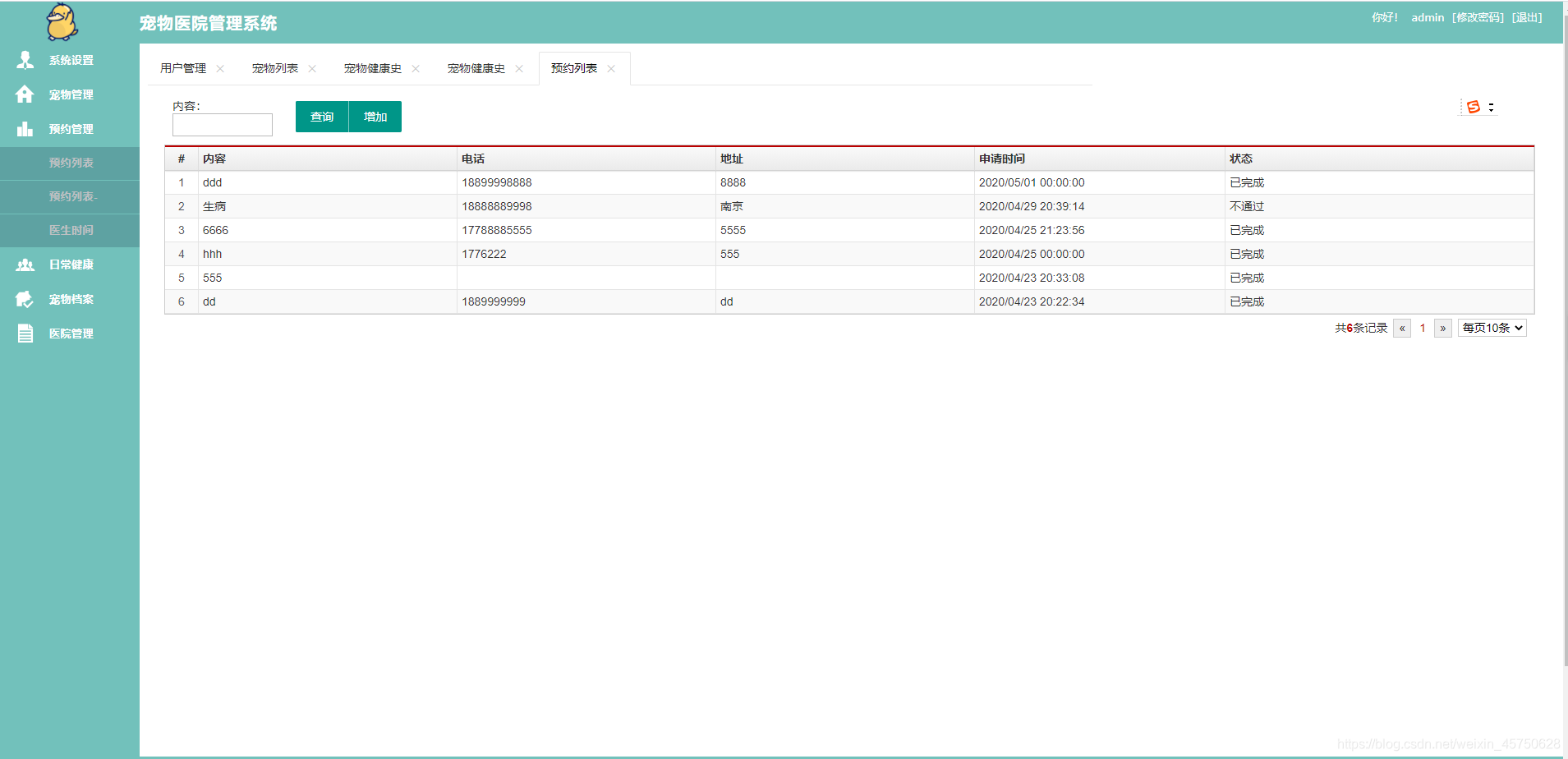This screenshot has height=759, width=1568.
Task: Click time 2020/05/01 00:00:00
Action: click(1032, 182)
